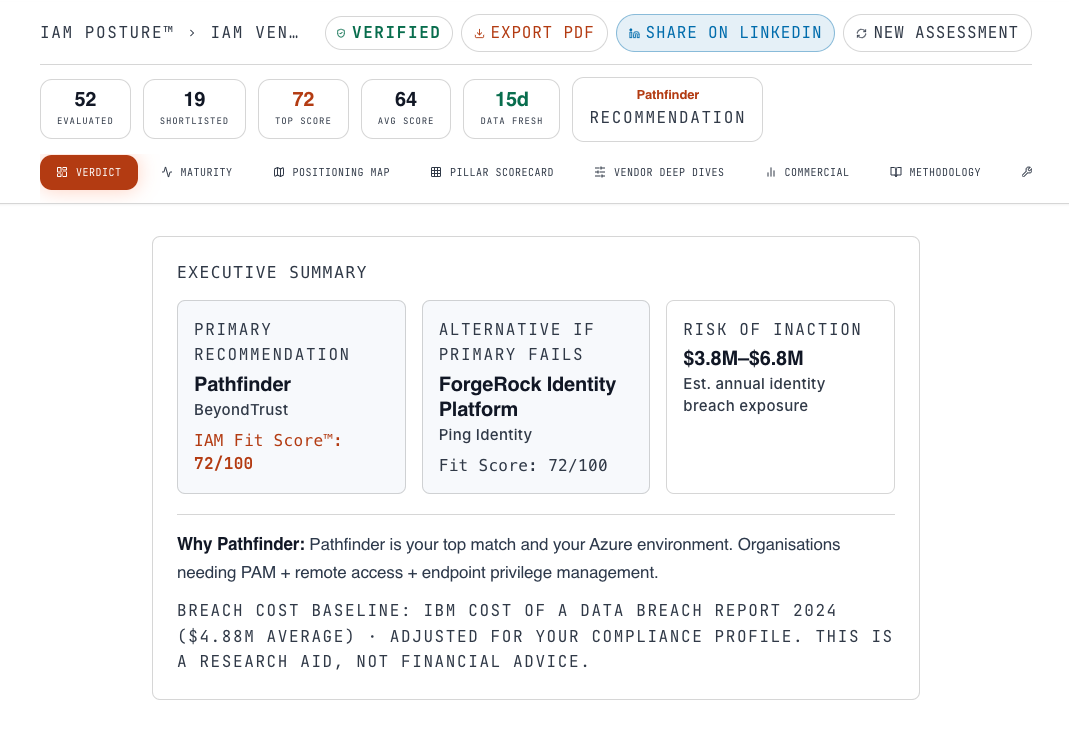Screen dimensions: 1069x741
Task: Switch to the Commercial tab
Action: [808, 172]
